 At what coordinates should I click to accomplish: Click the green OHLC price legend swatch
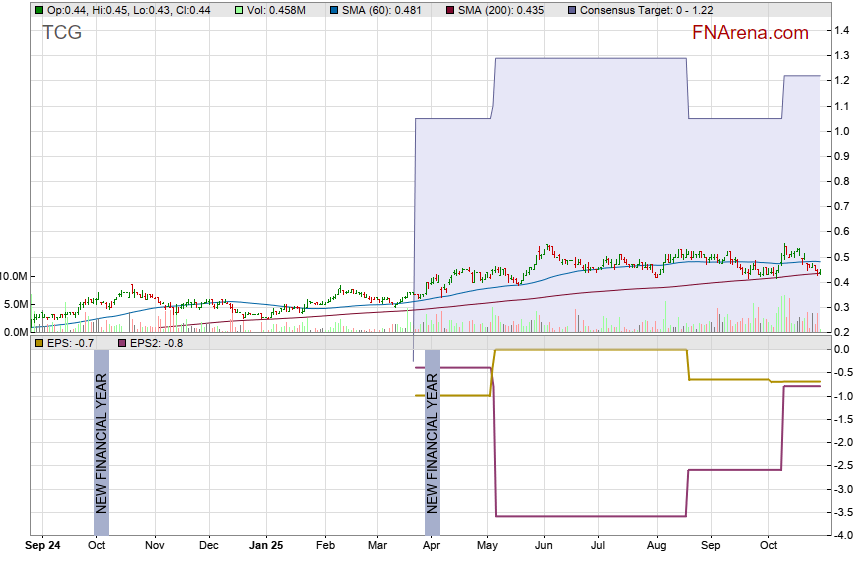(x=39, y=10)
